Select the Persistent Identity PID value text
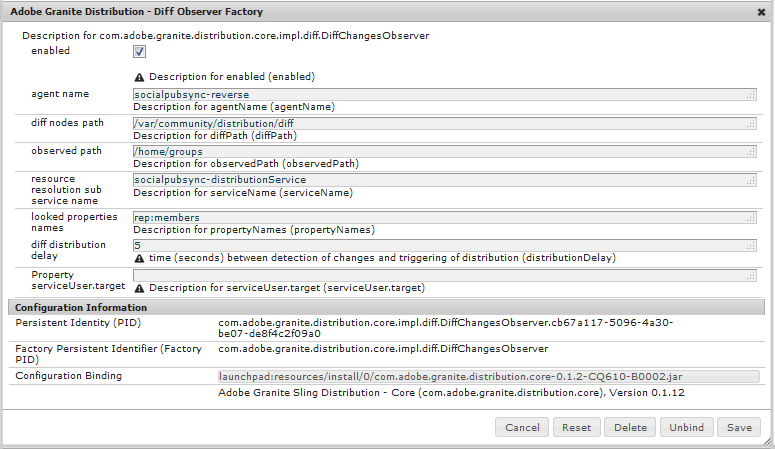775x449 pixels. pos(446,328)
